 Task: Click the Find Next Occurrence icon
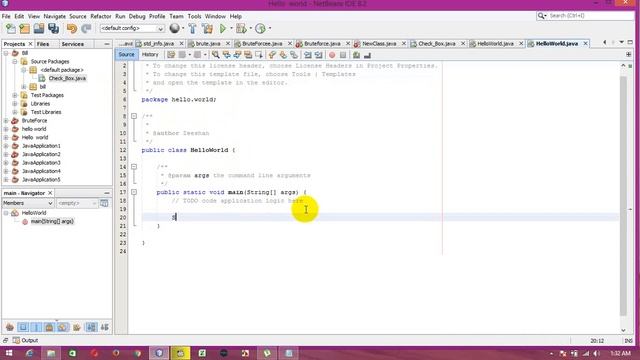(x=237, y=55)
